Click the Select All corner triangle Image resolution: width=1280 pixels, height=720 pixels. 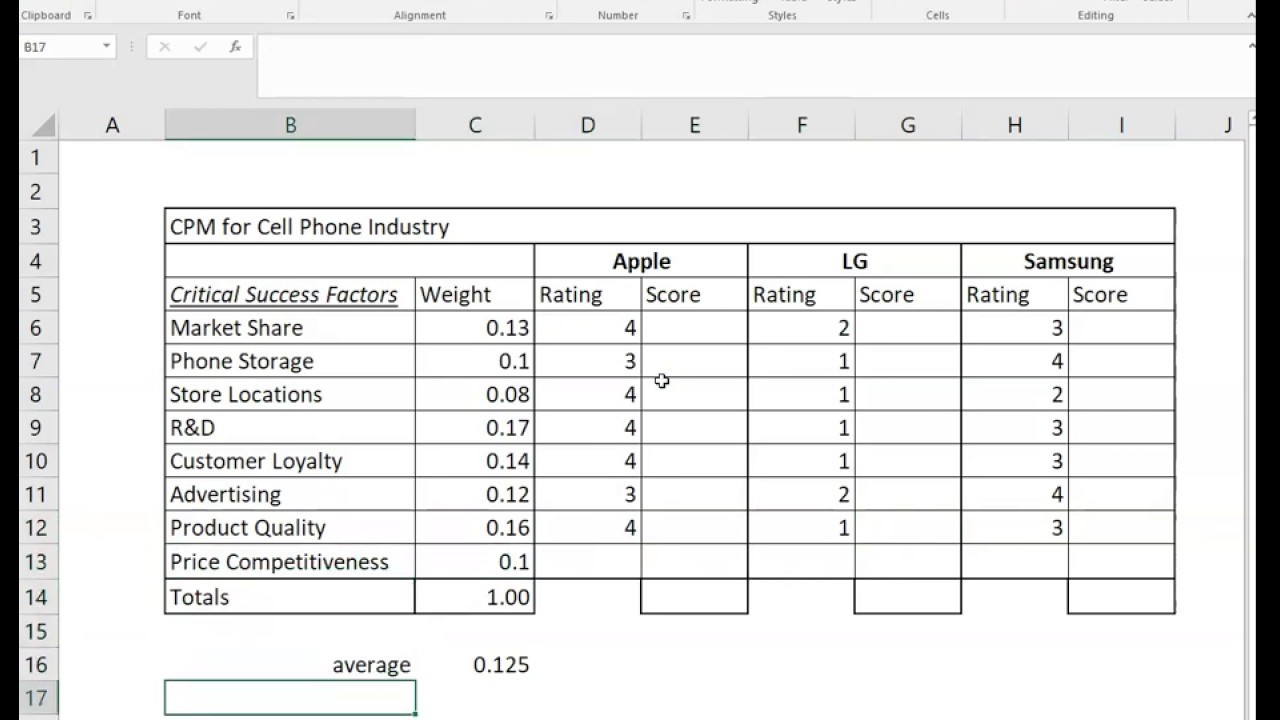click(43, 125)
